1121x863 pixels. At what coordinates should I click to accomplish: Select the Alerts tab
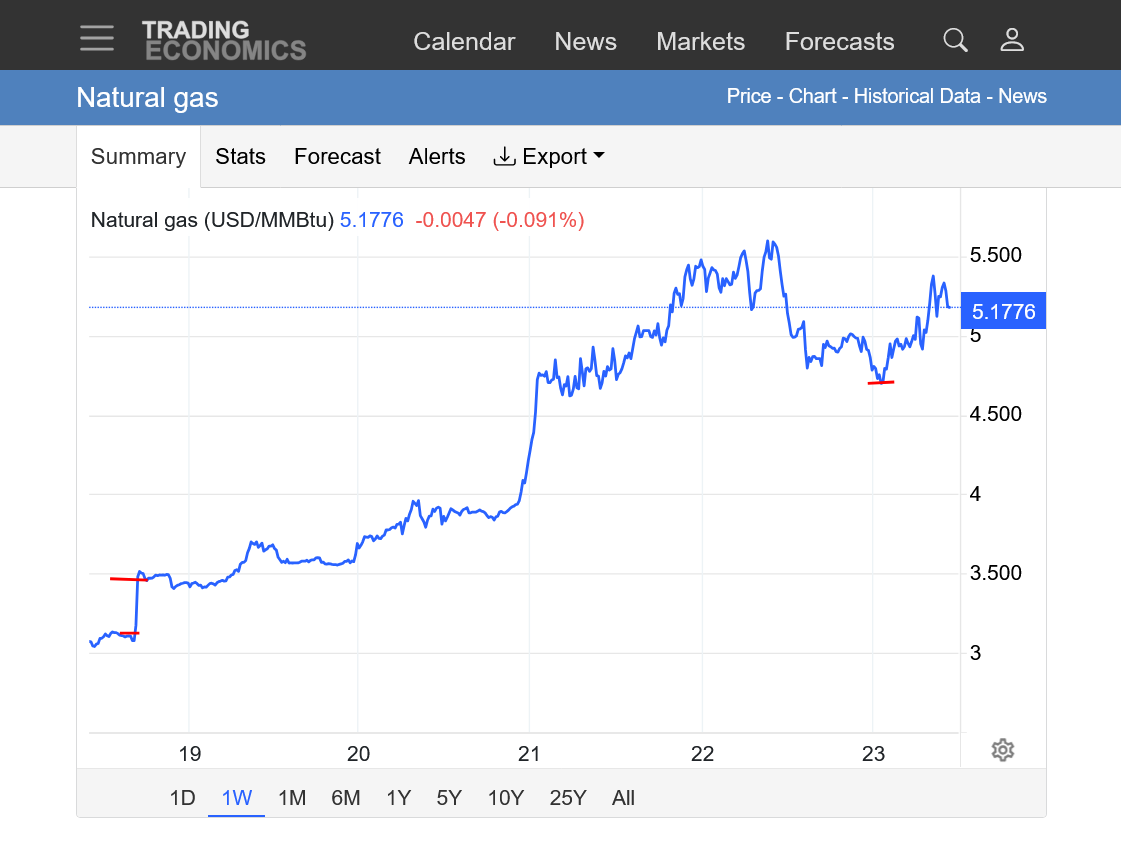(x=437, y=157)
